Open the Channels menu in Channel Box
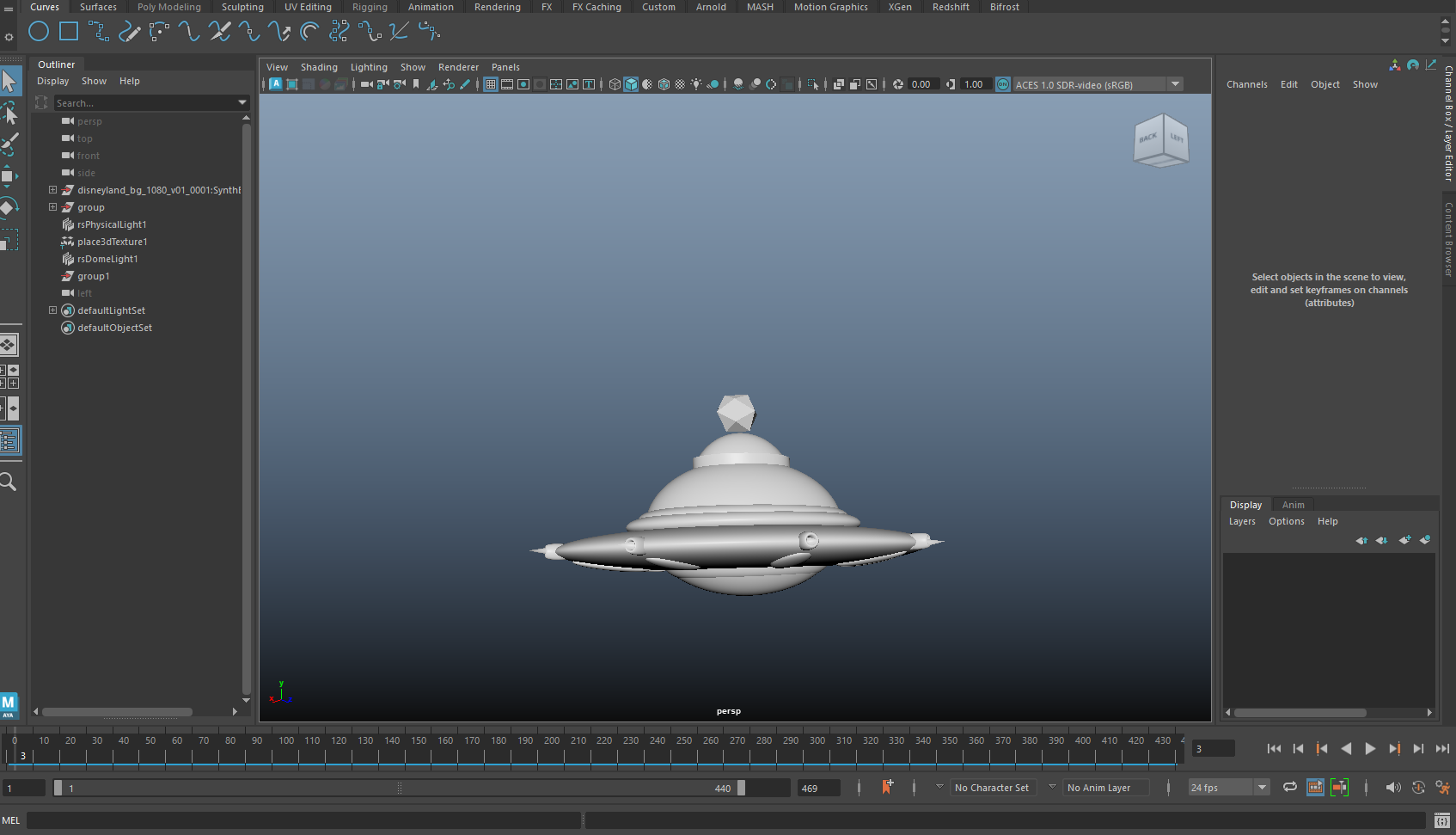Screen dimensions: 1456x835 tap(1246, 84)
